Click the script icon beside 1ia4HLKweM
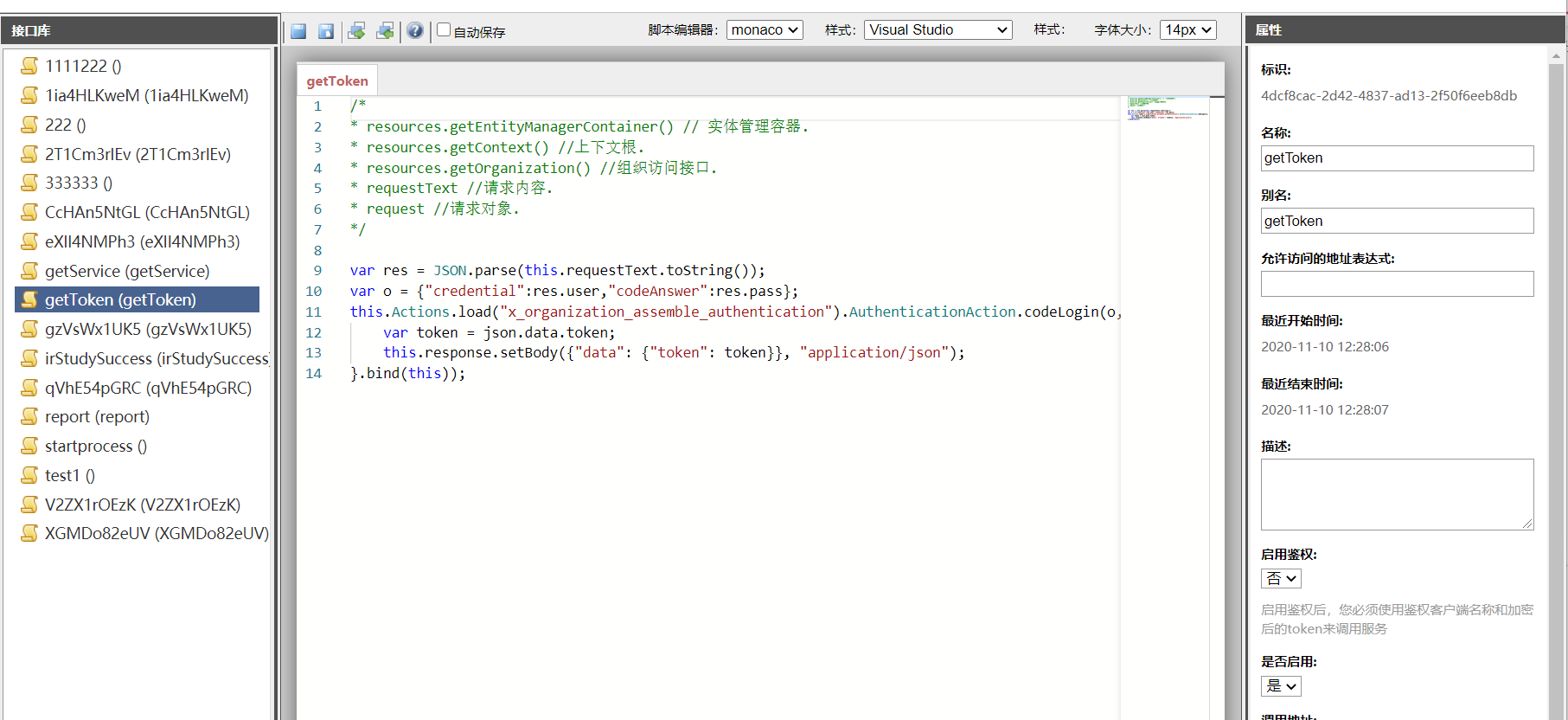 (x=29, y=95)
